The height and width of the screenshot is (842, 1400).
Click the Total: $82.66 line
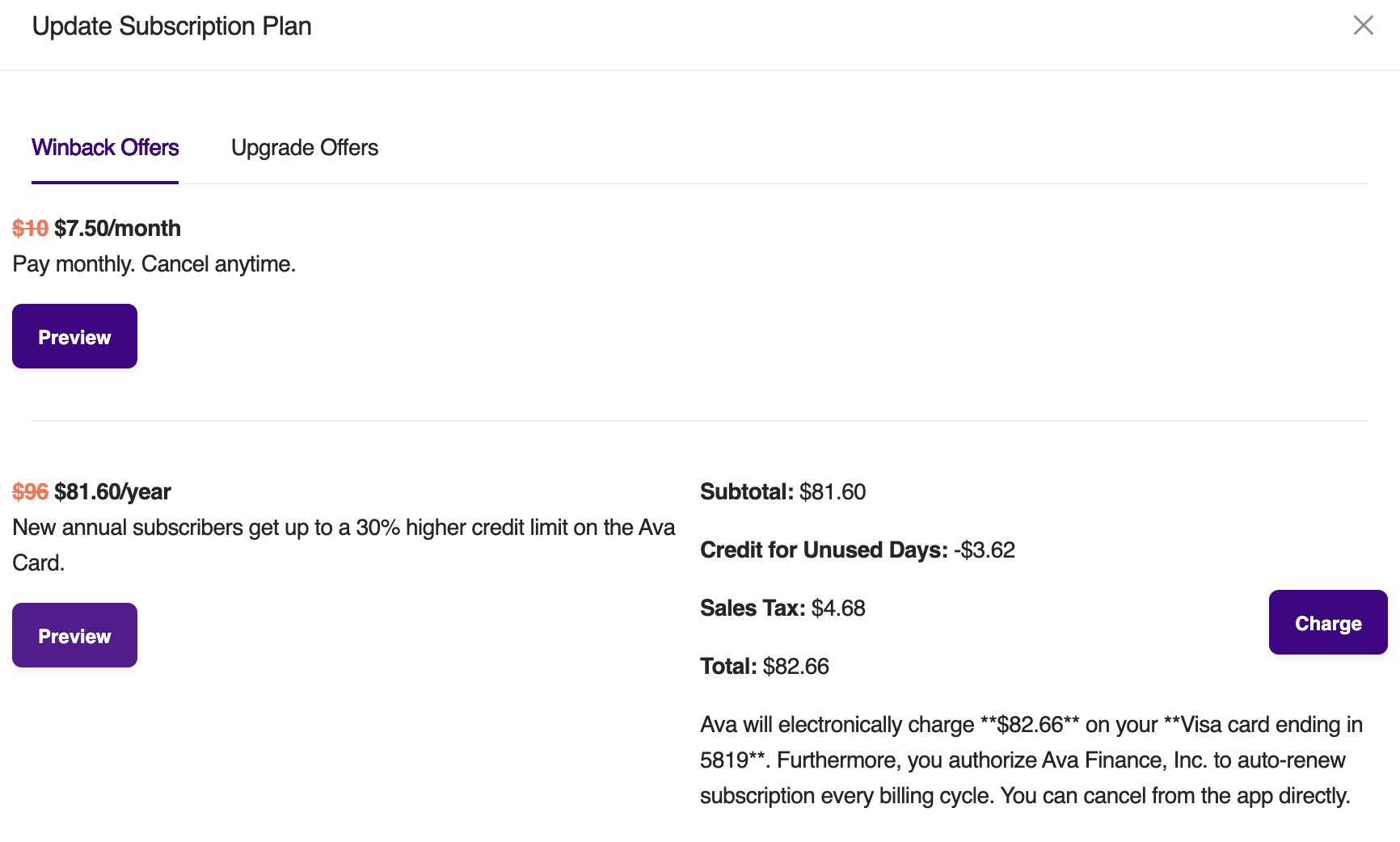click(765, 667)
